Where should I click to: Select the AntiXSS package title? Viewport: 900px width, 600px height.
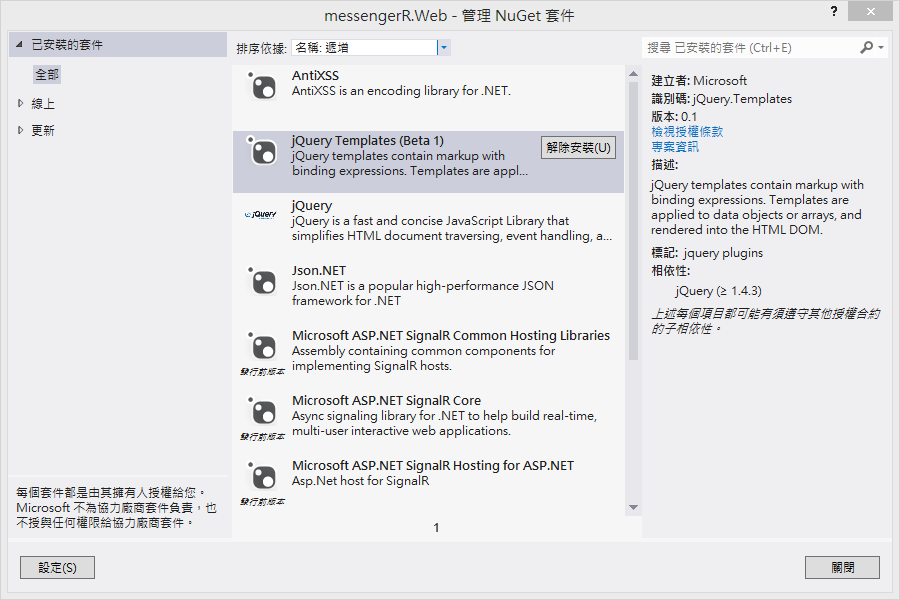pyautogui.click(x=315, y=75)
